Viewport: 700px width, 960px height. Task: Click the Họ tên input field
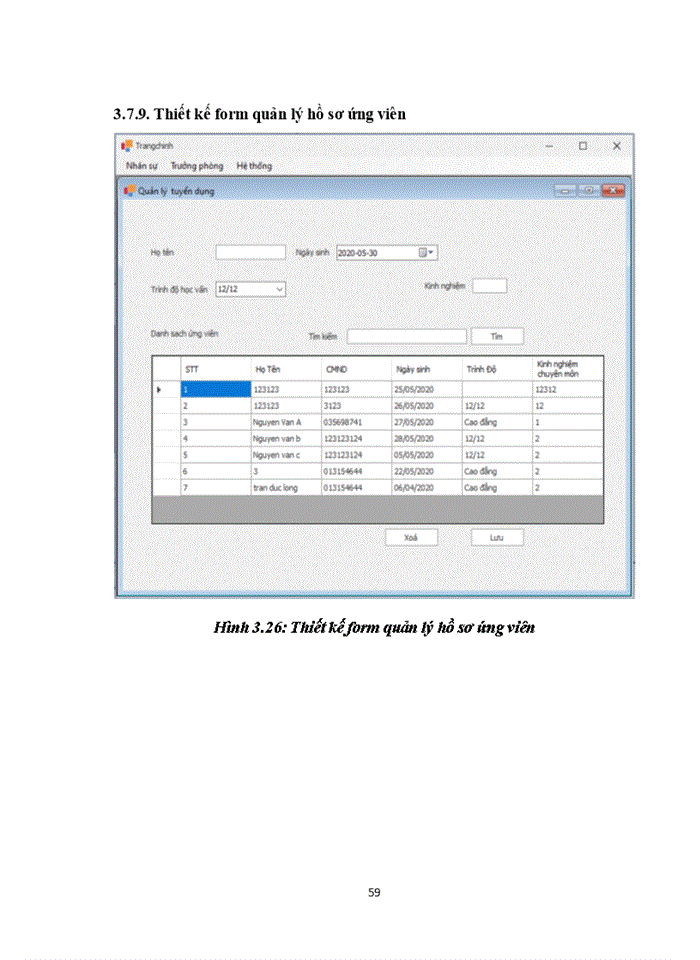click(250, 252)
